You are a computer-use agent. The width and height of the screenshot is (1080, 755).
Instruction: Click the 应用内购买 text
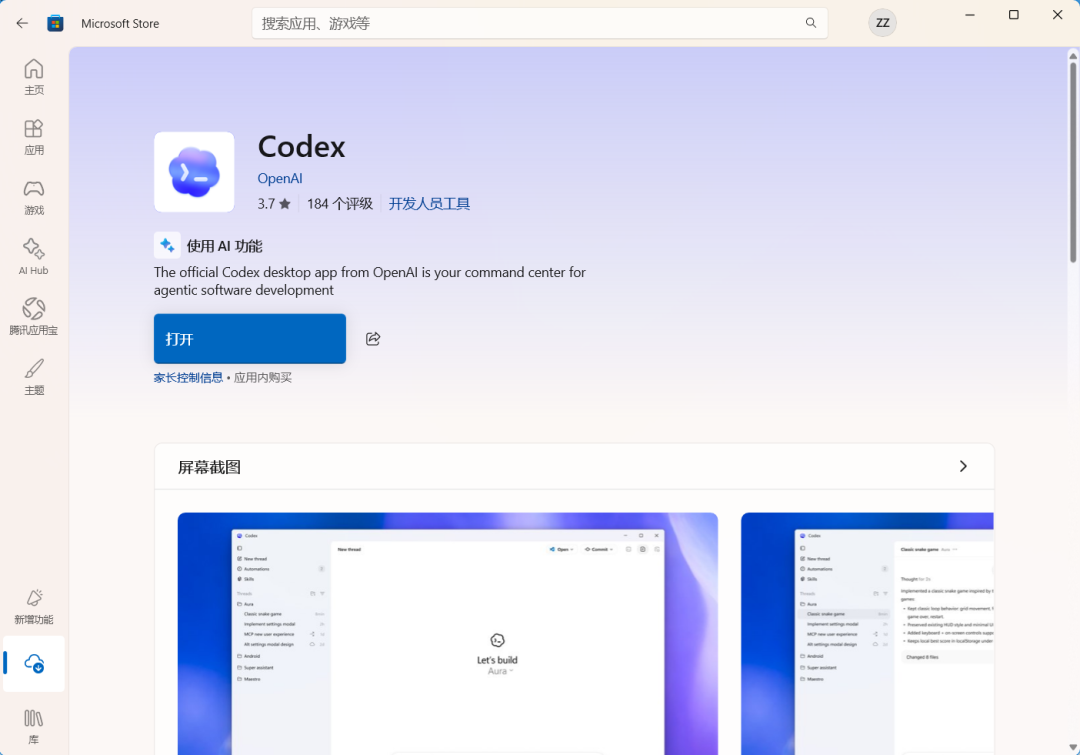[x=262, y=378]
